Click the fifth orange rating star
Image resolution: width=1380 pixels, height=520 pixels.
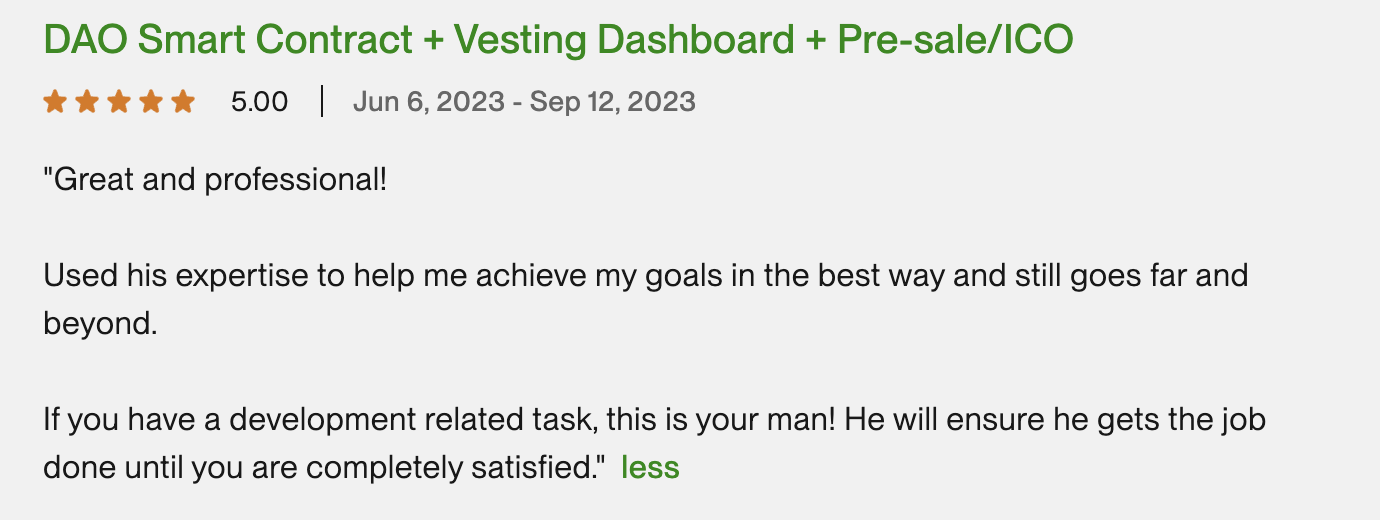tap(183, 101)
